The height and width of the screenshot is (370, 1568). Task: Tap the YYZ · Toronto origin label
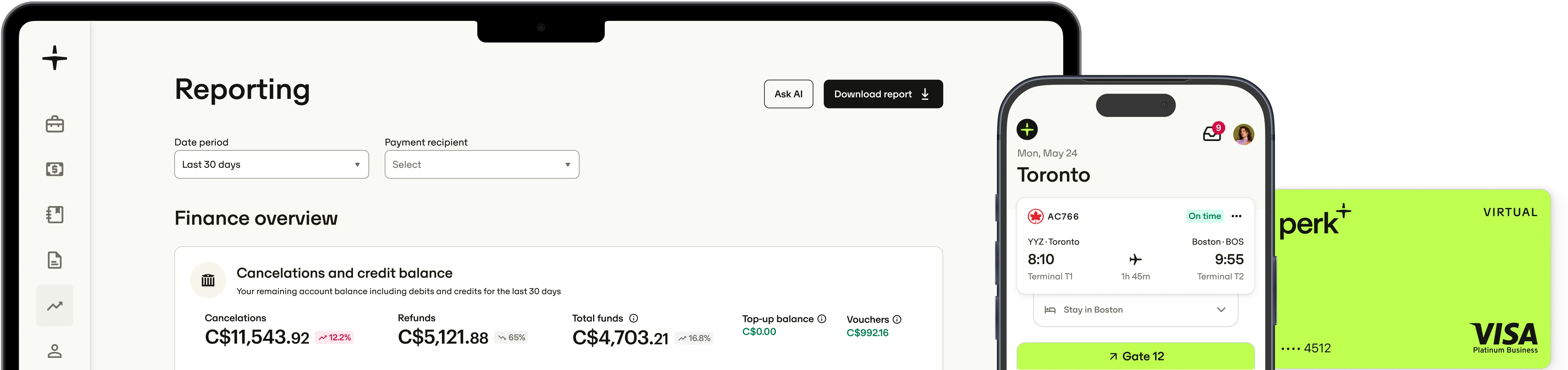(1053, 242)
